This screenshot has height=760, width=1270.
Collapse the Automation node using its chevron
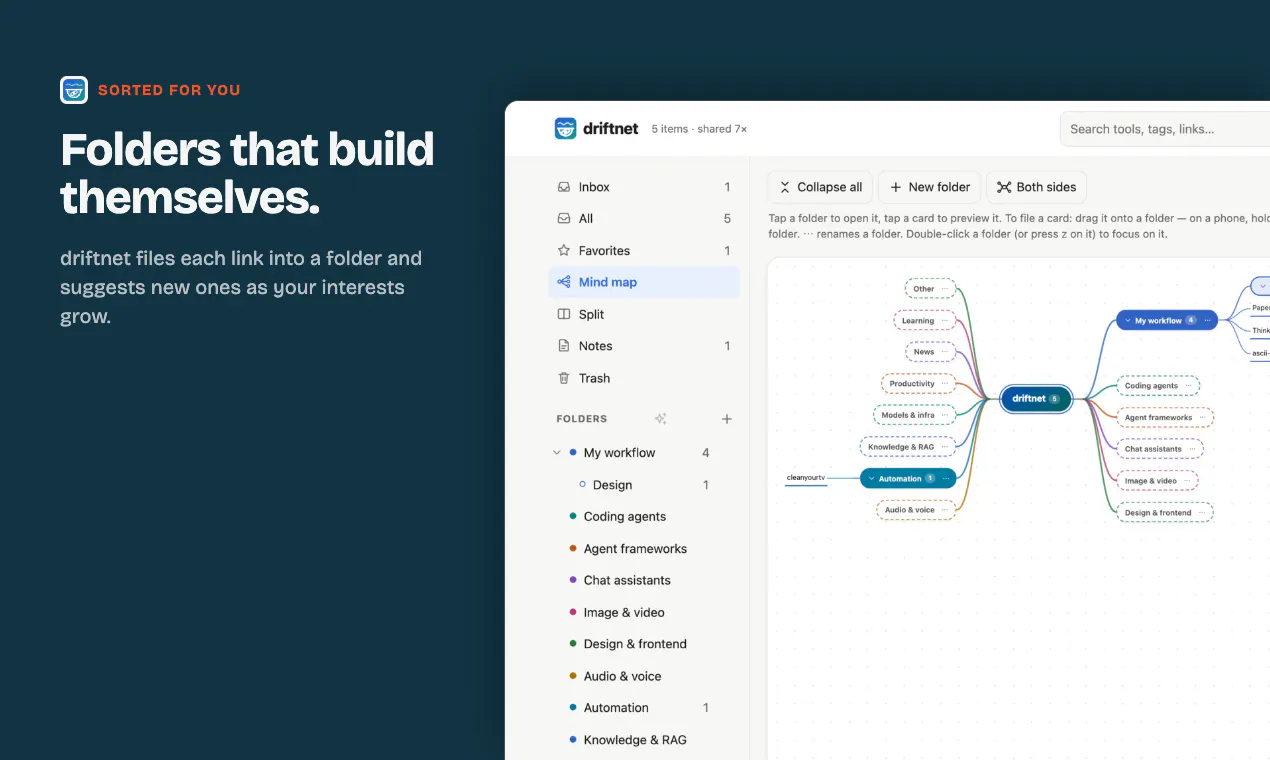point(871,479)
